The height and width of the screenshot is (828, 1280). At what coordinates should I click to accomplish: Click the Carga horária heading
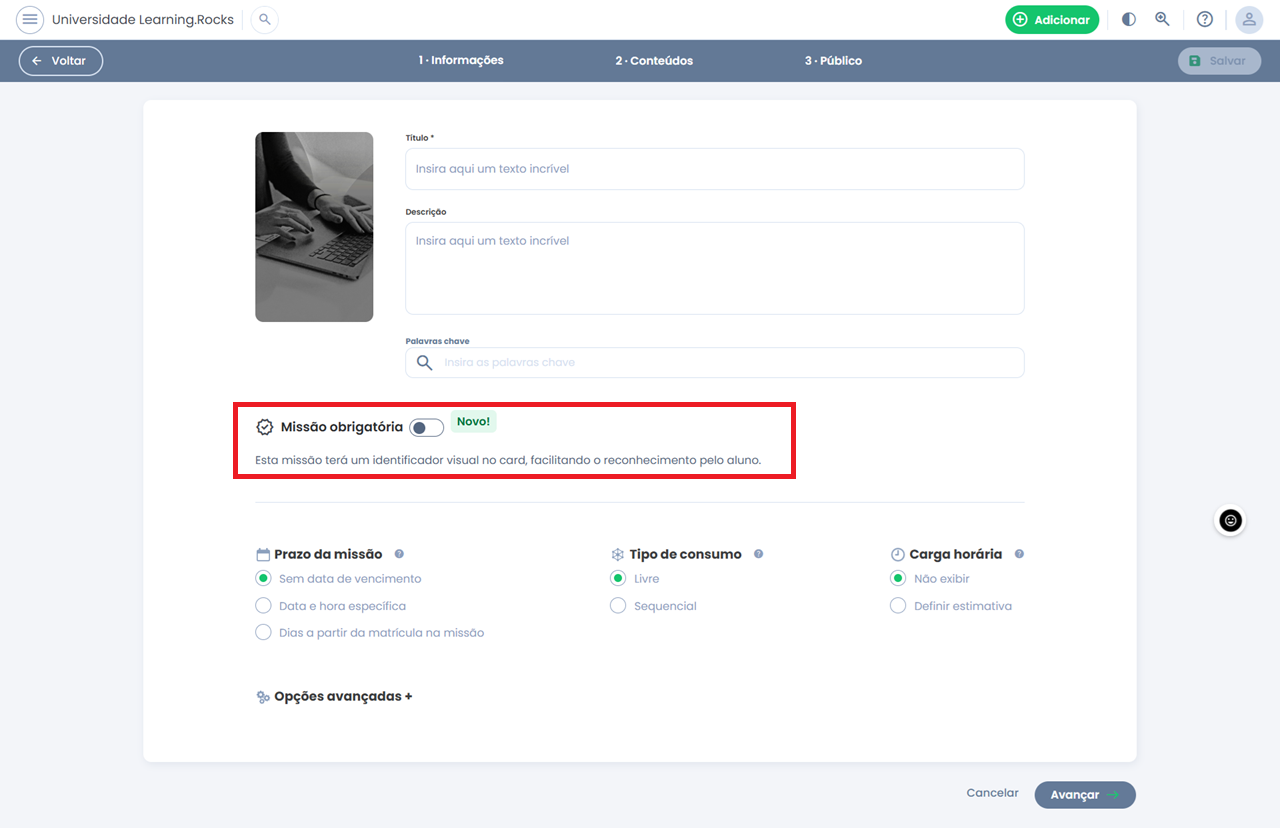coord(956,554)
